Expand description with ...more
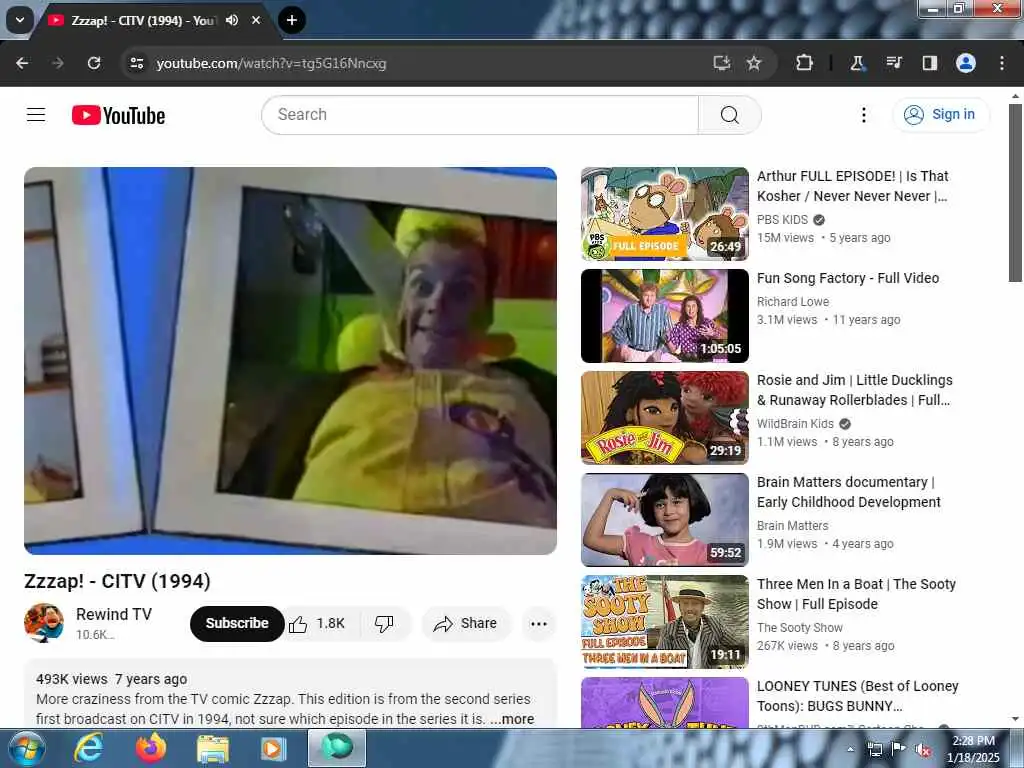 pyautogui.click(x=513, y=719)
